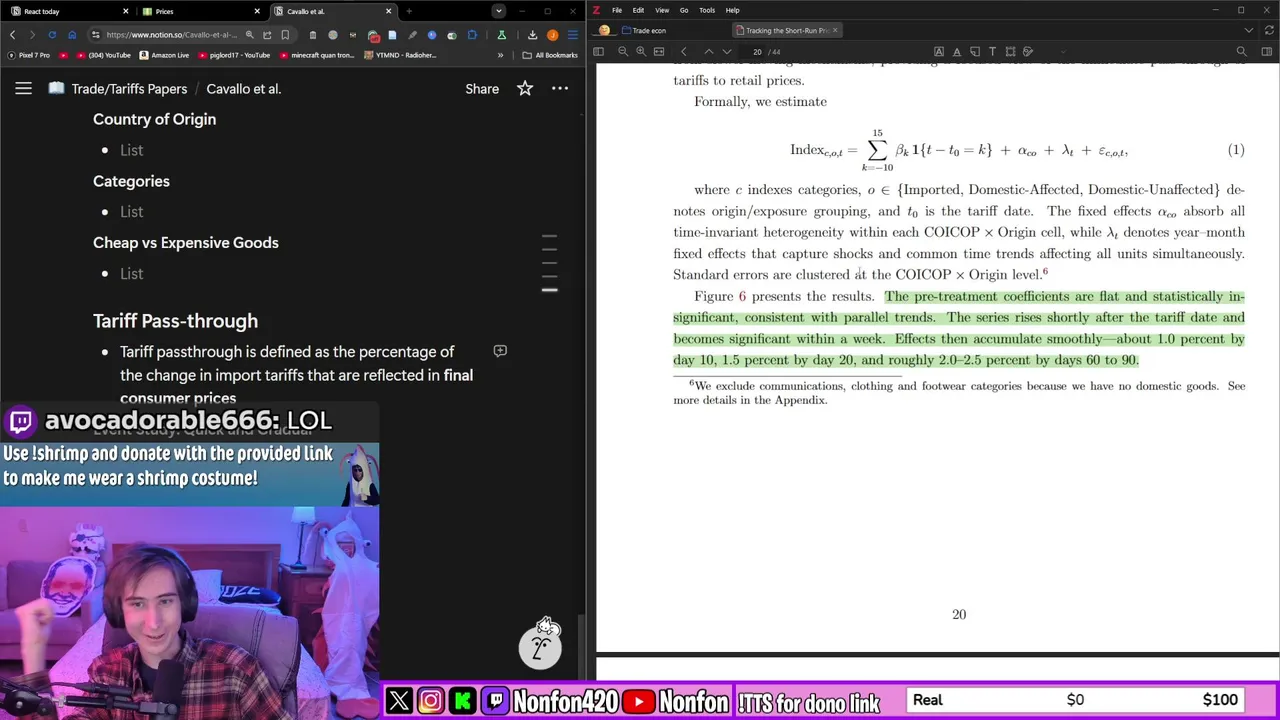Open the browser extensions puzzle icon
This screenshot has width=1280, height=720.
pyautogui.click(x=472, y=35)
